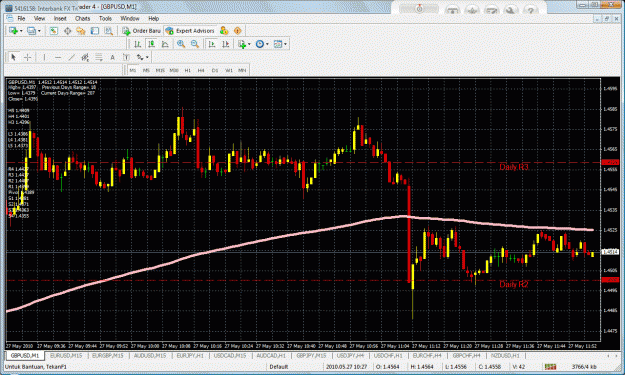Select D1 timeframe

tap(215, 70)
